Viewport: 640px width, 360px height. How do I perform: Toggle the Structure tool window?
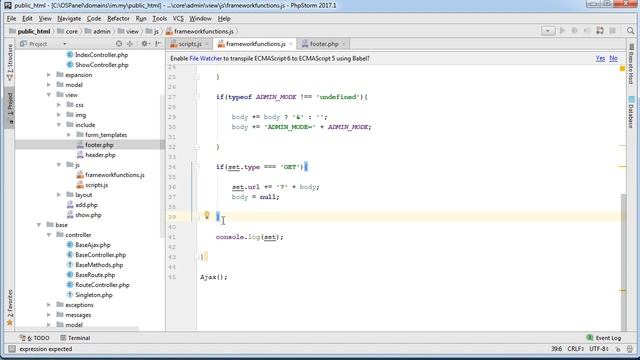click(10, 62)
